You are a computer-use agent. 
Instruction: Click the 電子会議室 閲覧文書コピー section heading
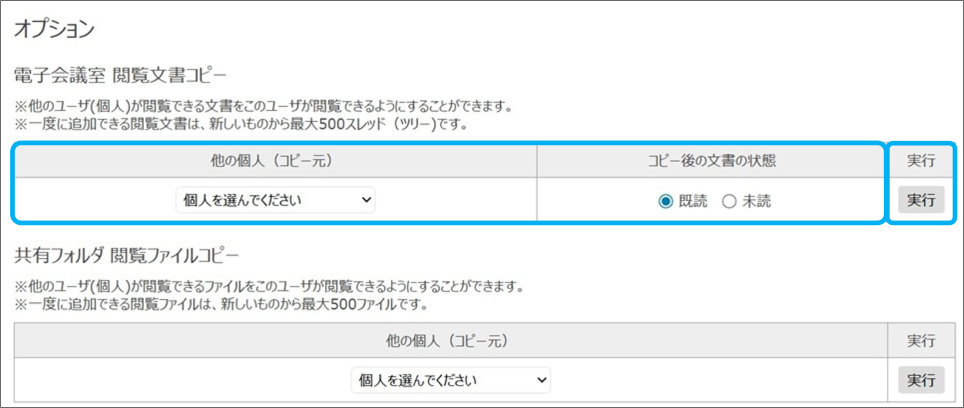pyautogui.click(x=120, y=75)
